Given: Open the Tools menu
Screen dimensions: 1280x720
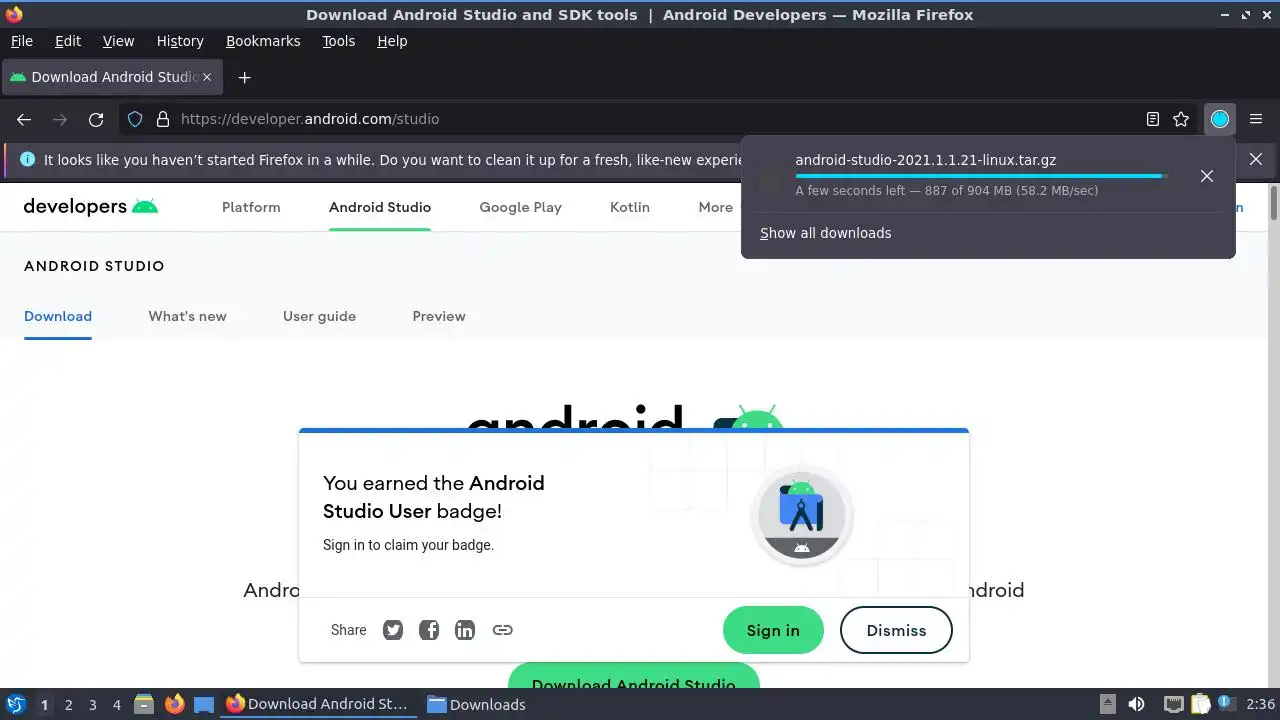Looking at the screenshot, I should click(x=338, y=41).
